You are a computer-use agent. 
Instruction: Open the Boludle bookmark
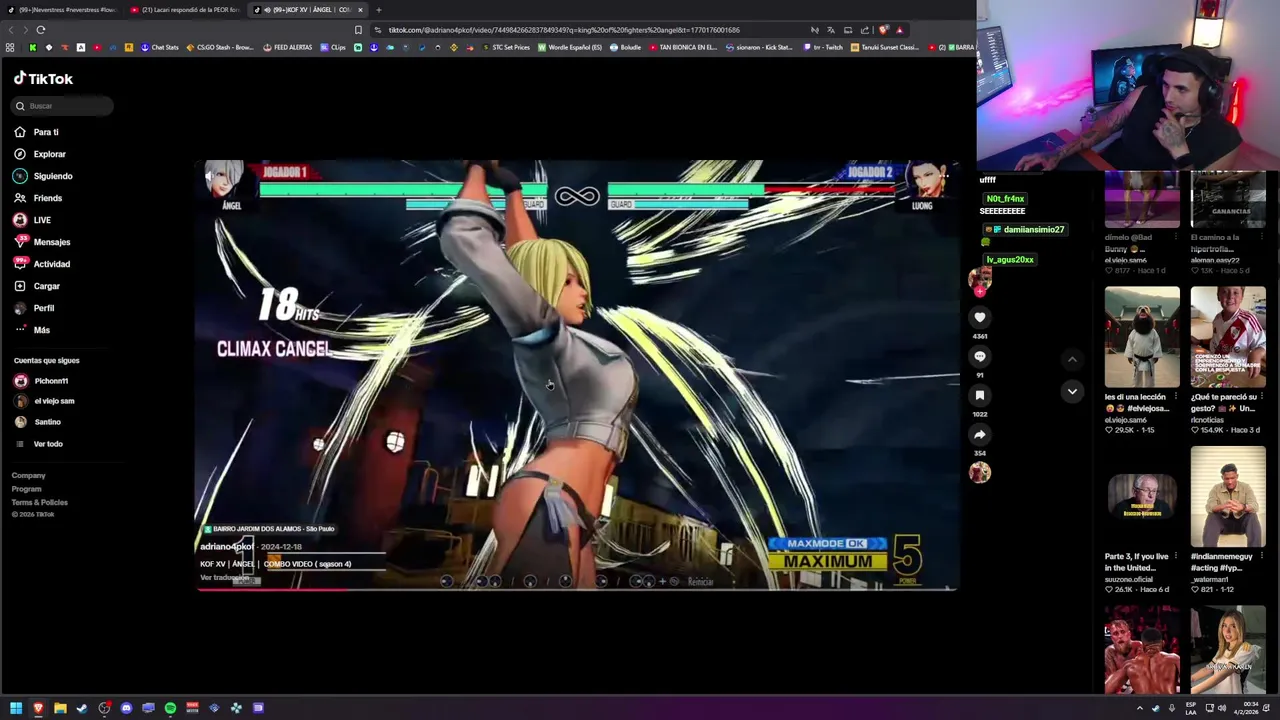[626, 47]
